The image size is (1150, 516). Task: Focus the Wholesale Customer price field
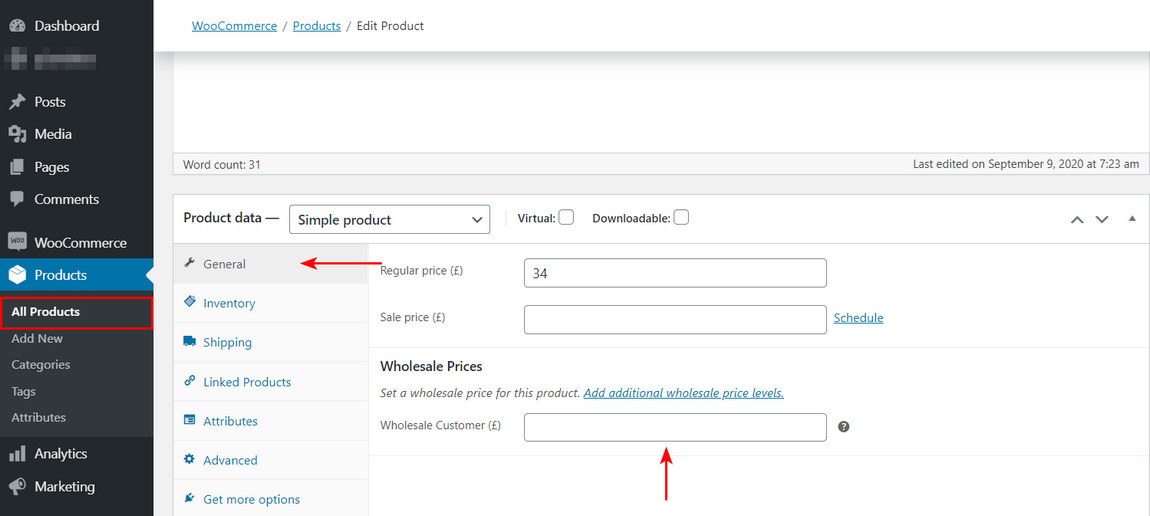(675, 427)
